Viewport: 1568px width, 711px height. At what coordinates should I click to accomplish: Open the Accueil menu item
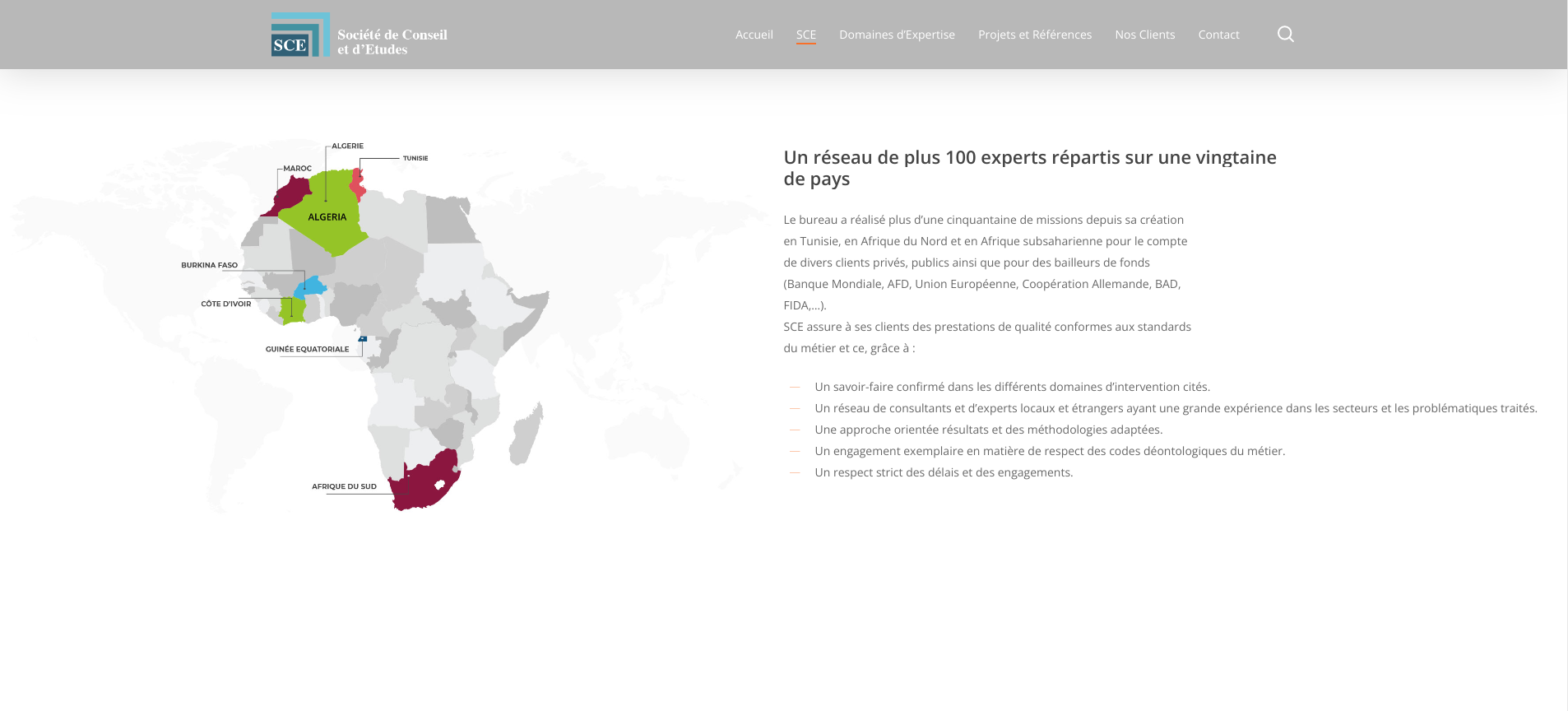754,35
